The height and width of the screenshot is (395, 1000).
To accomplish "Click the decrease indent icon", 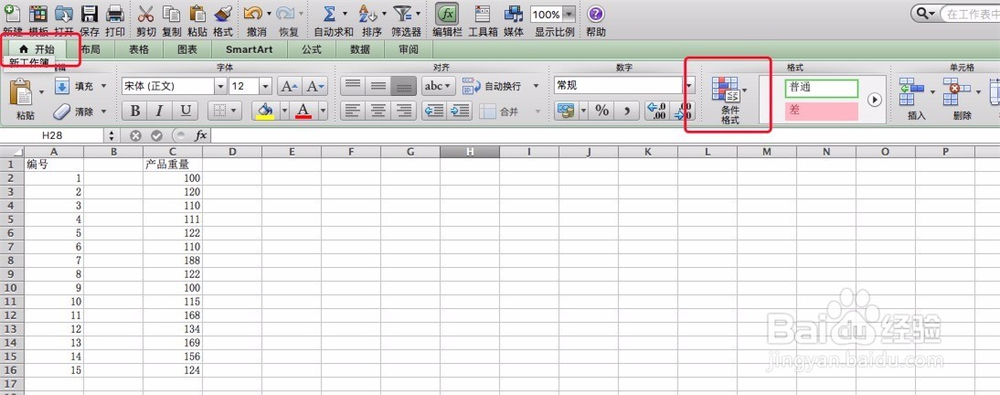I will (x=434, y=111).
